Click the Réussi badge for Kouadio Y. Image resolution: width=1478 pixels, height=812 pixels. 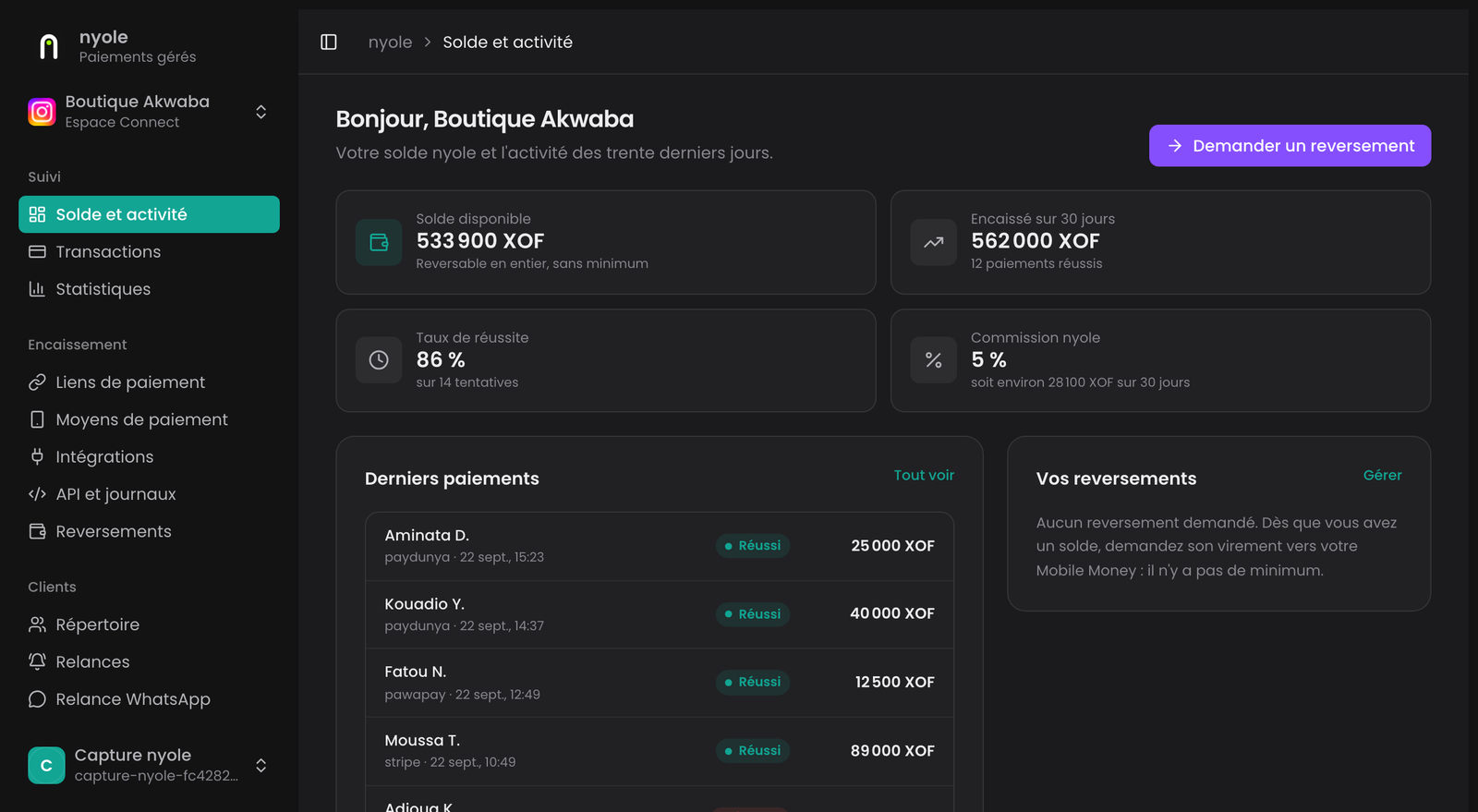752,614
